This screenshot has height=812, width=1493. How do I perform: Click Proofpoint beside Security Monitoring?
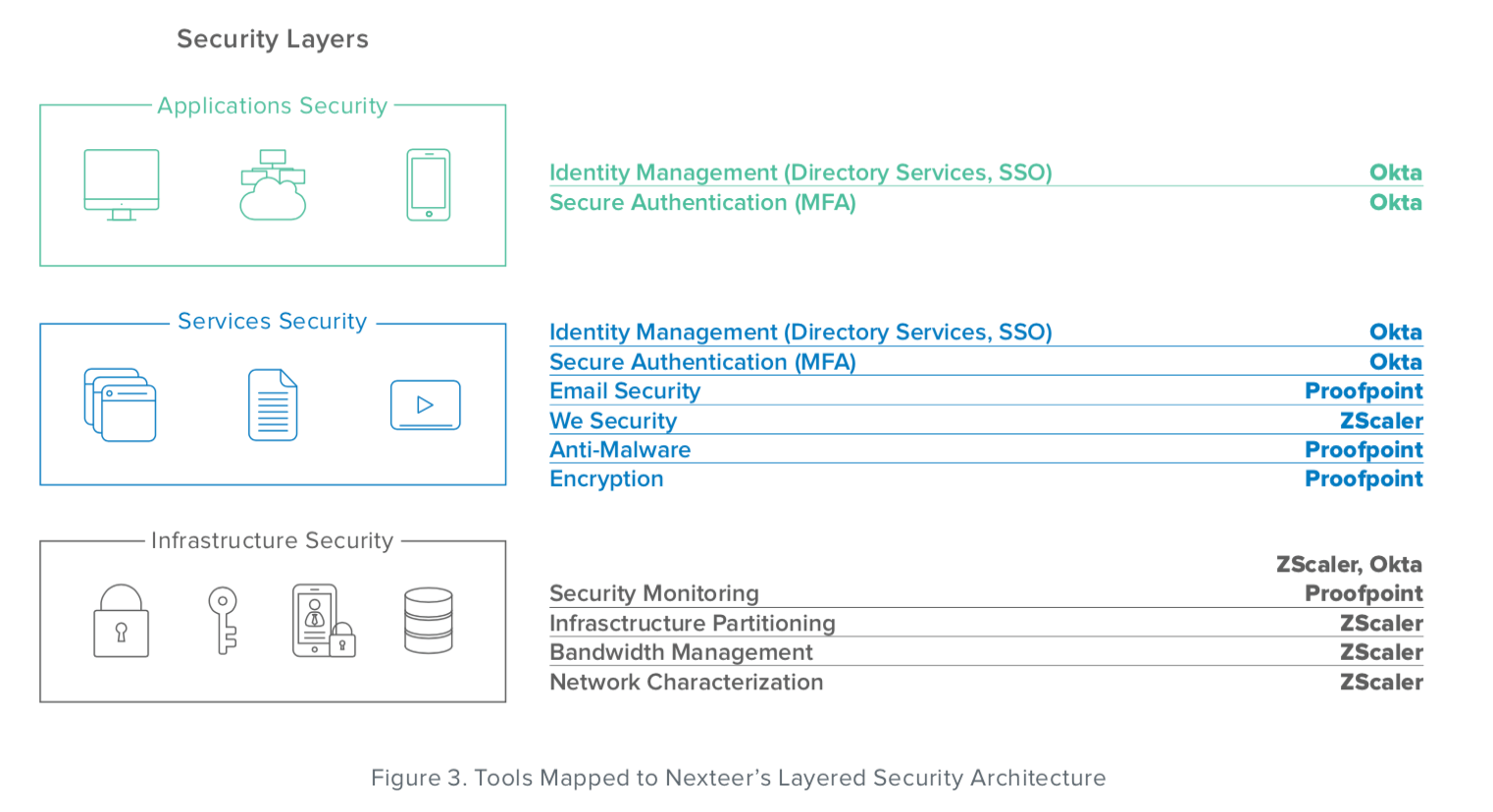(1364, 593)
